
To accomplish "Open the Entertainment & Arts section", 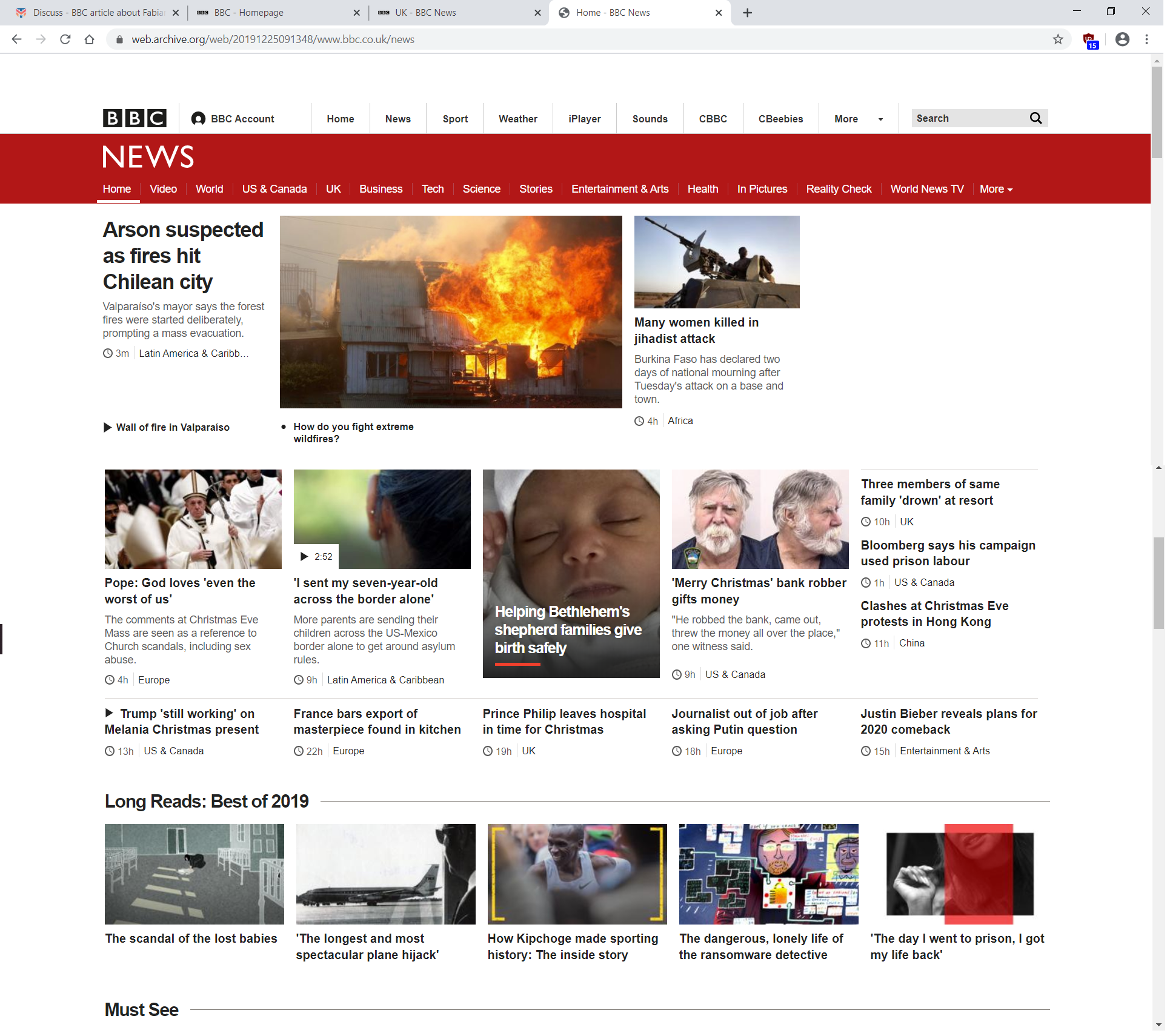I will [619, 189].
